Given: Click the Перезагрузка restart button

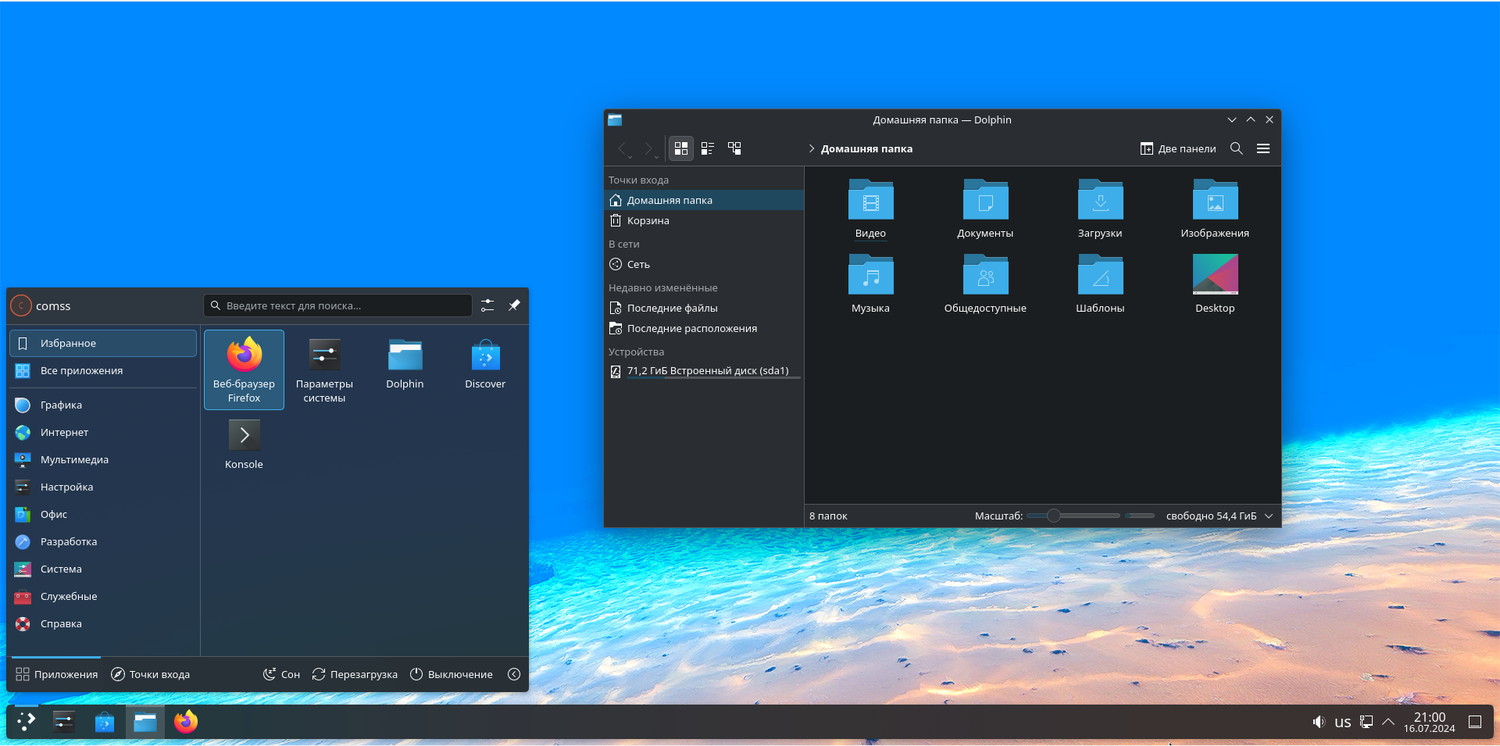Looking at the screenshot, I should (355, 674).
